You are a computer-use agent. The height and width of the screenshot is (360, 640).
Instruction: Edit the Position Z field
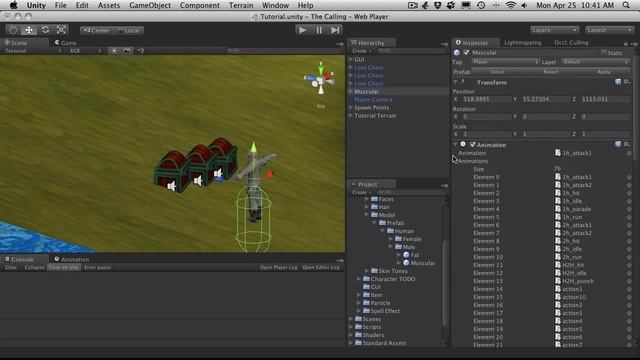(x=605, y=99)
